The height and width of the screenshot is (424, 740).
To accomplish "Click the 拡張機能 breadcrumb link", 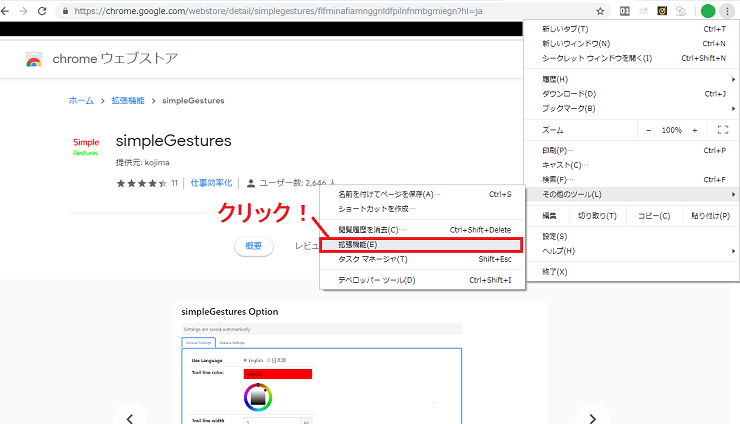I will click(128, 101).
